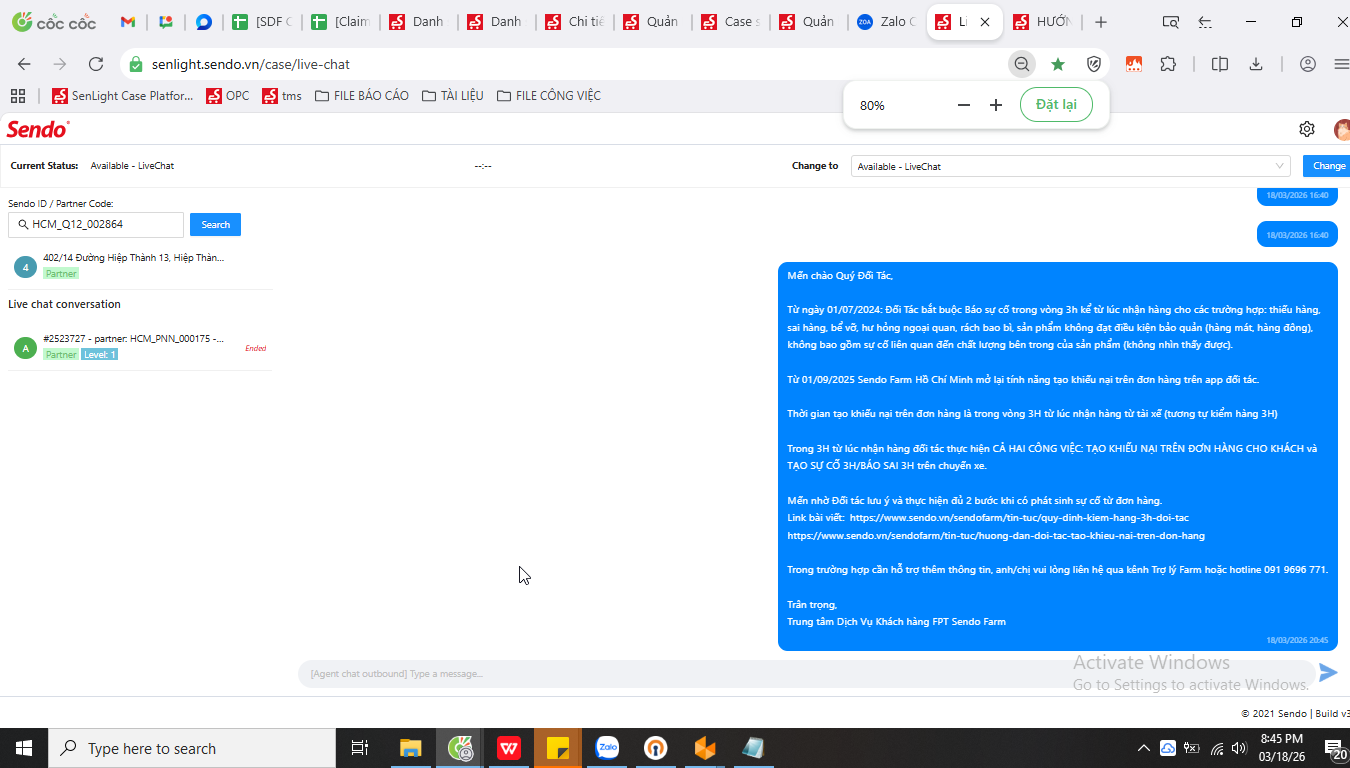The width and height of the screenshot is (1350, 768).
Task: Open the network icon in system tray
Action: (x=1217, y=748)
